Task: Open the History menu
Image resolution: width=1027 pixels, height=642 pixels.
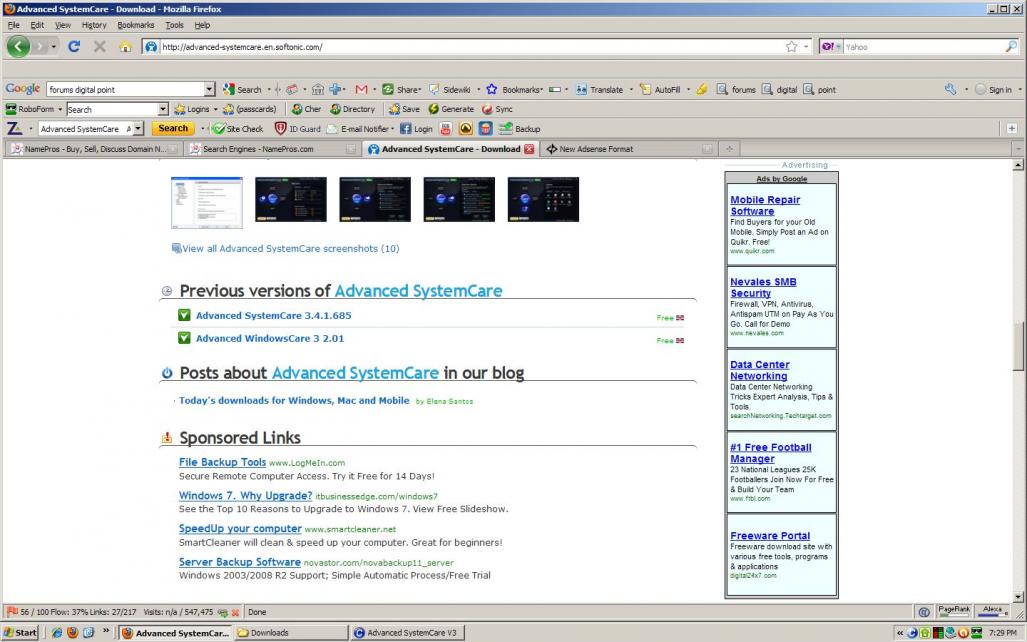Action: pos(94,25)
